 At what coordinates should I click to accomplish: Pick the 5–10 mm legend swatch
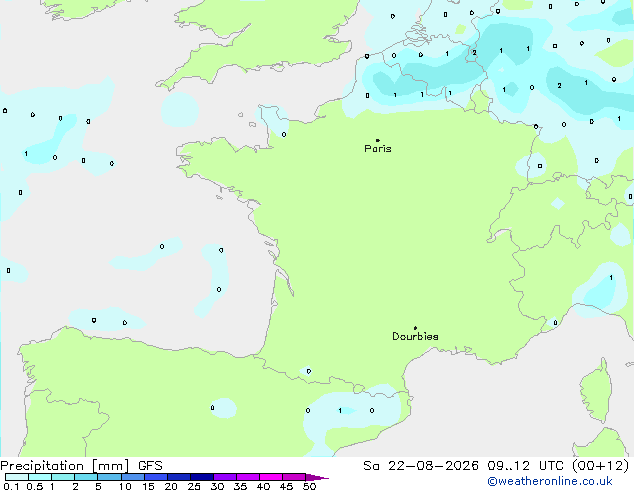point(109,477)
